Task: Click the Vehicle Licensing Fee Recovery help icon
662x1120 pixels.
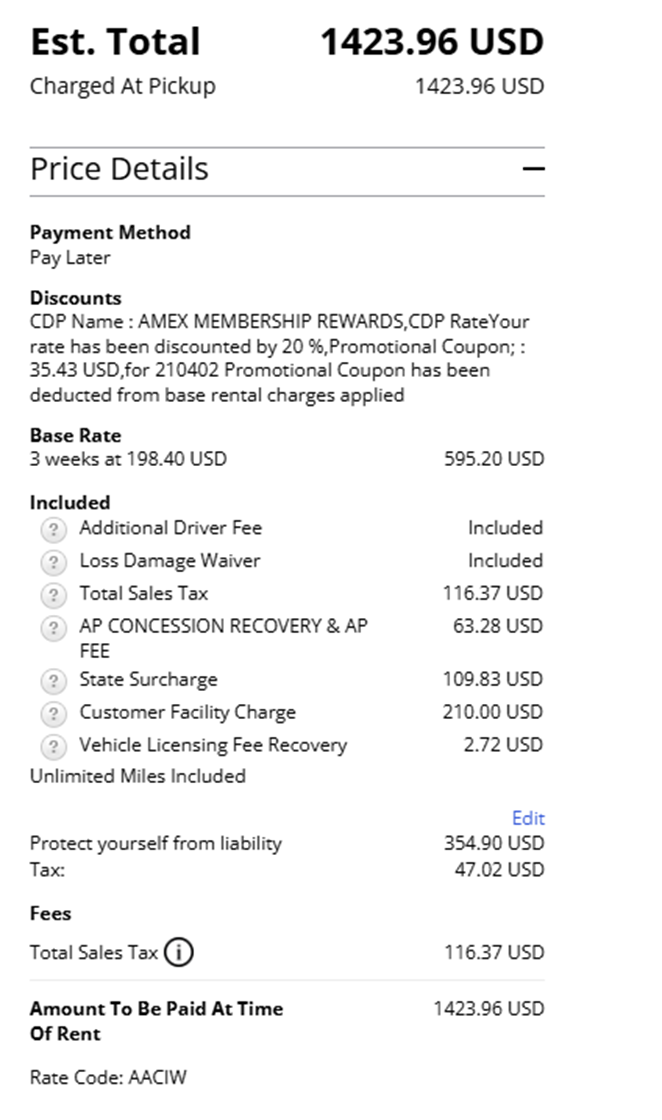Action: pos(57,746)
